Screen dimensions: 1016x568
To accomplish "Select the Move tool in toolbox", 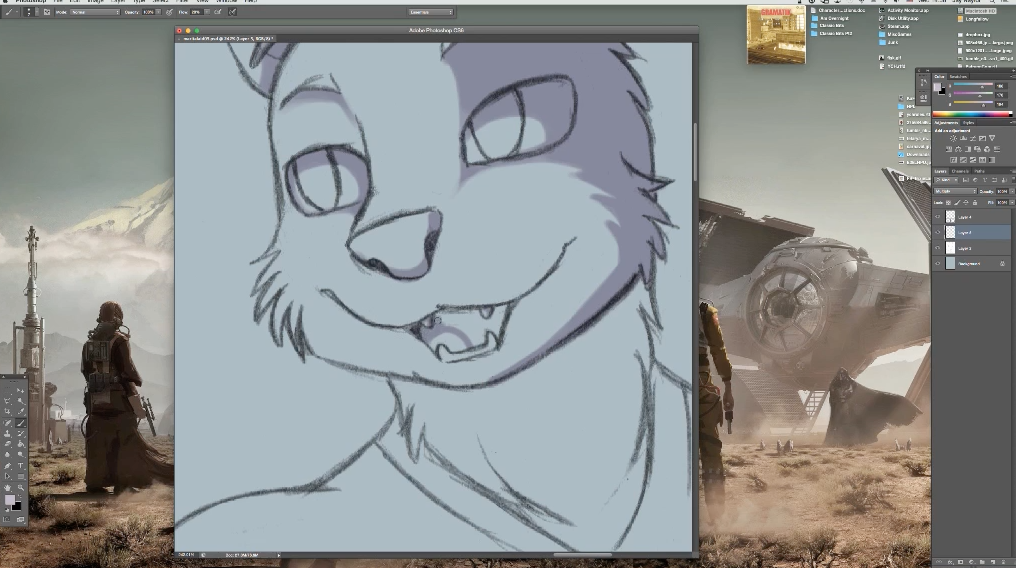I will click(x=20, y=390).
